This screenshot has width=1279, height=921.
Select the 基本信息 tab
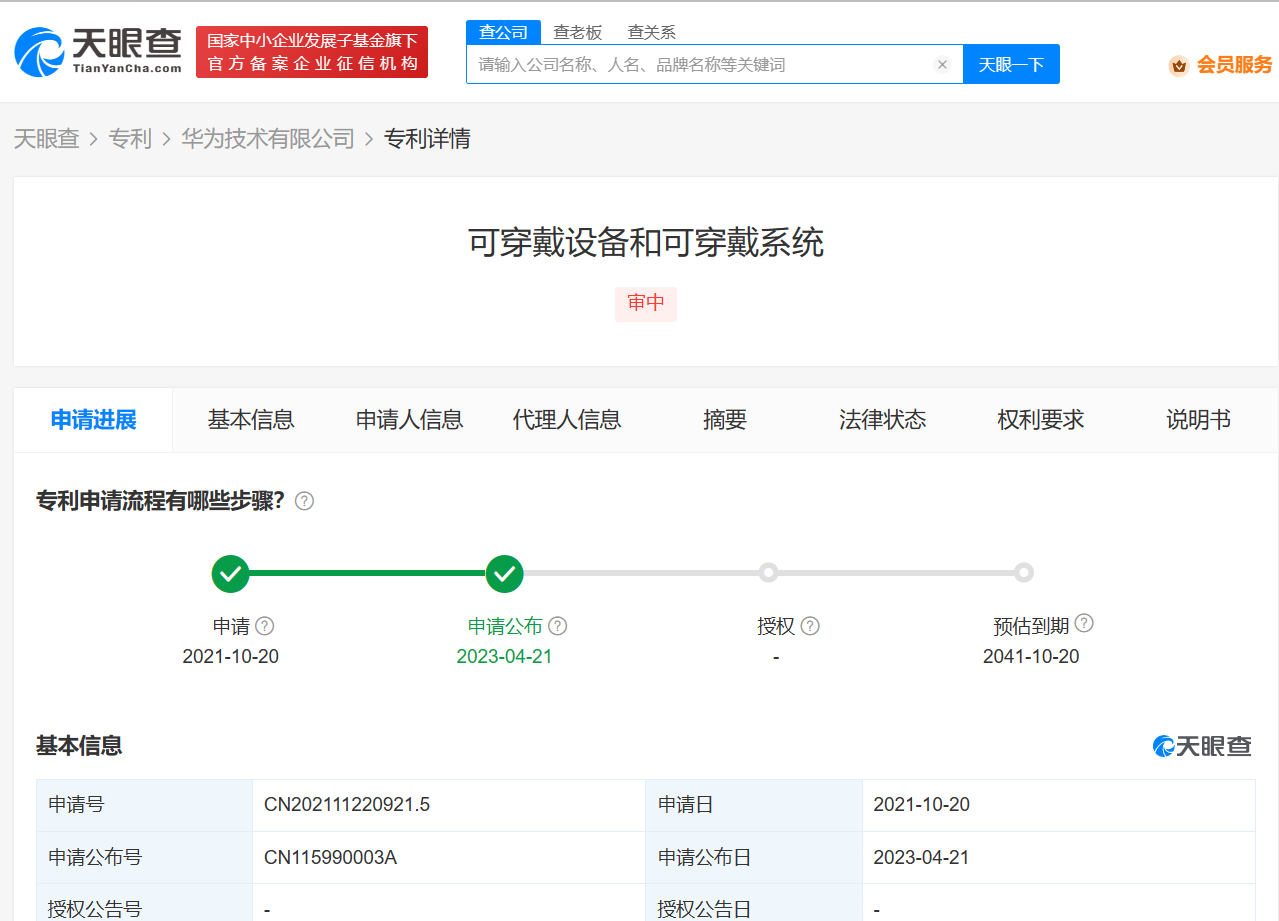coord(251,420)
